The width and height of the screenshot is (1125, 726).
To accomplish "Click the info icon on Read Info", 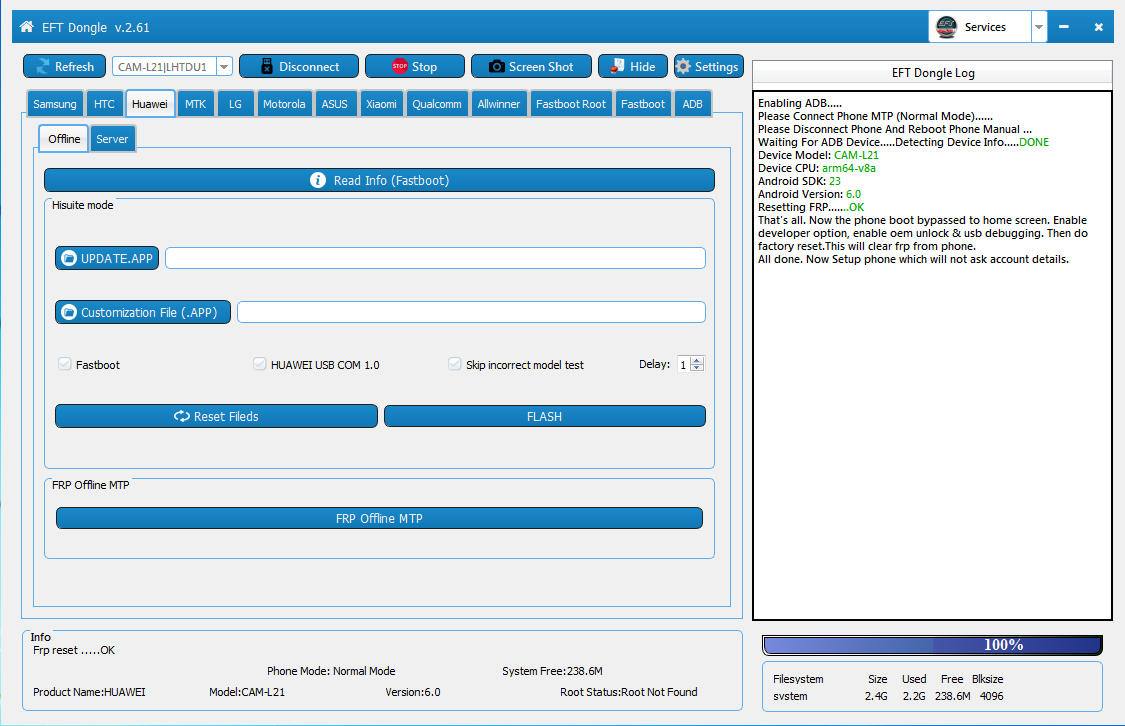I will click(318, 180).
